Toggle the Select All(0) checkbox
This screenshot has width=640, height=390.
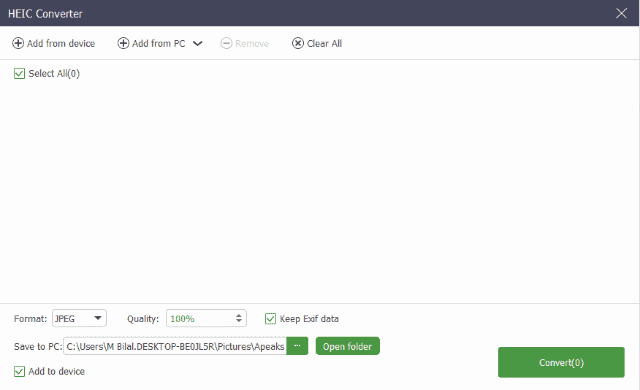click(19, 73)
